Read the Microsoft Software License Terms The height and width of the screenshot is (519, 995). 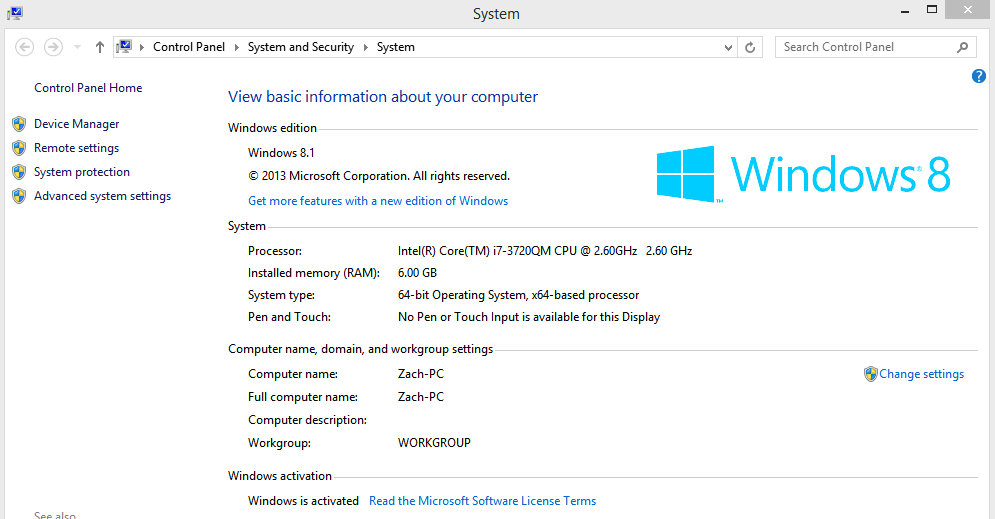(x=482, y=501)
